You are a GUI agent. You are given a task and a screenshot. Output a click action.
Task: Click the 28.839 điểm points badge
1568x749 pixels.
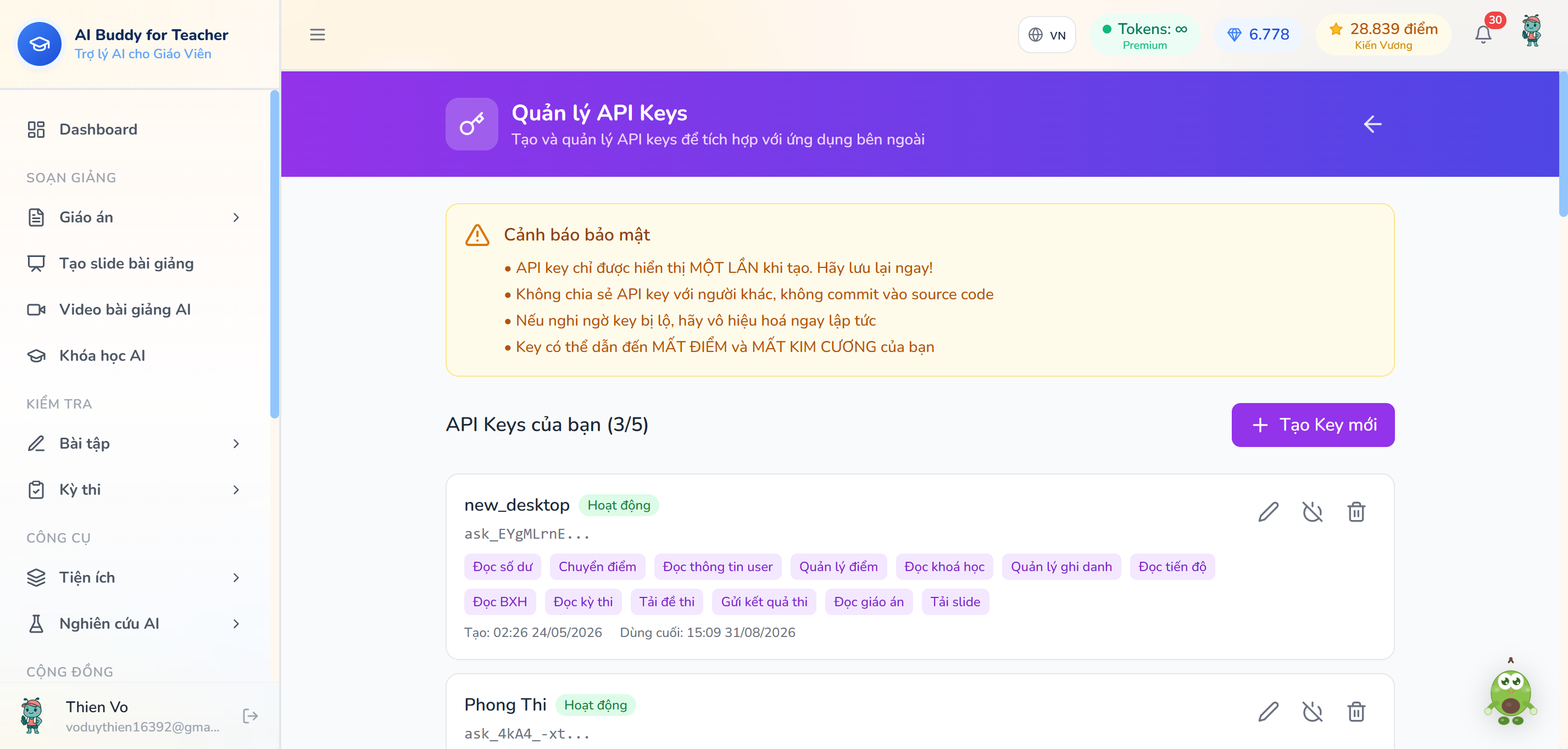point(1383,35)
